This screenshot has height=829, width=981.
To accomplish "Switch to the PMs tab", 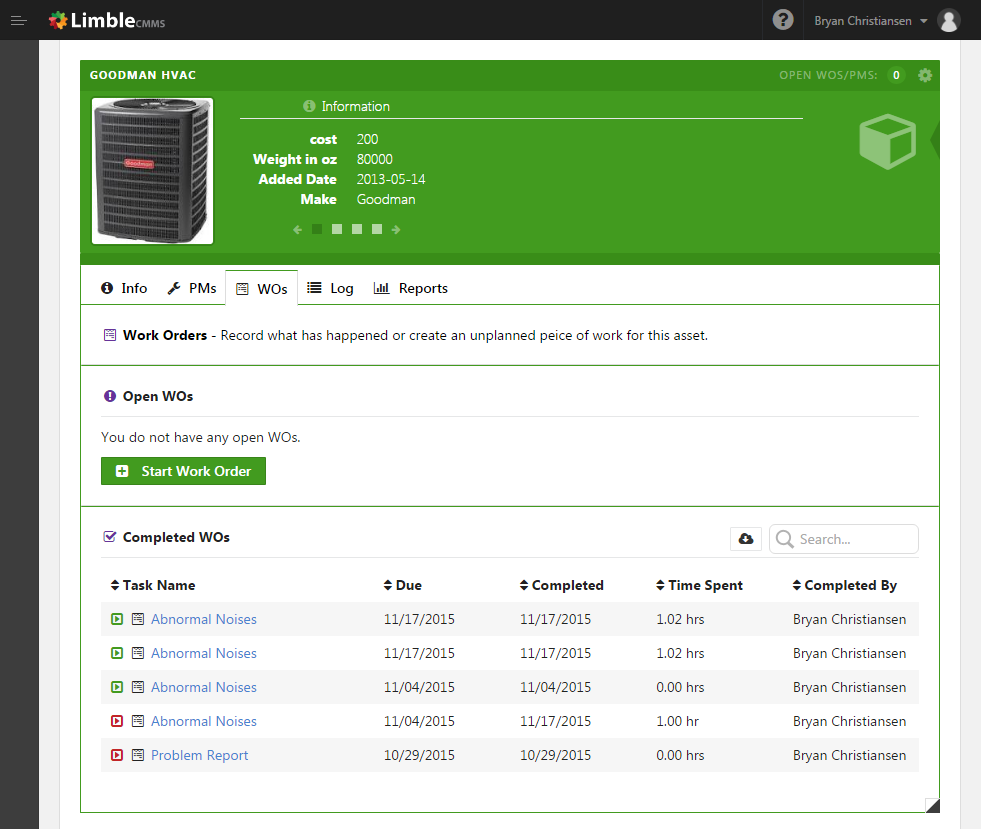I will (192, 288).
